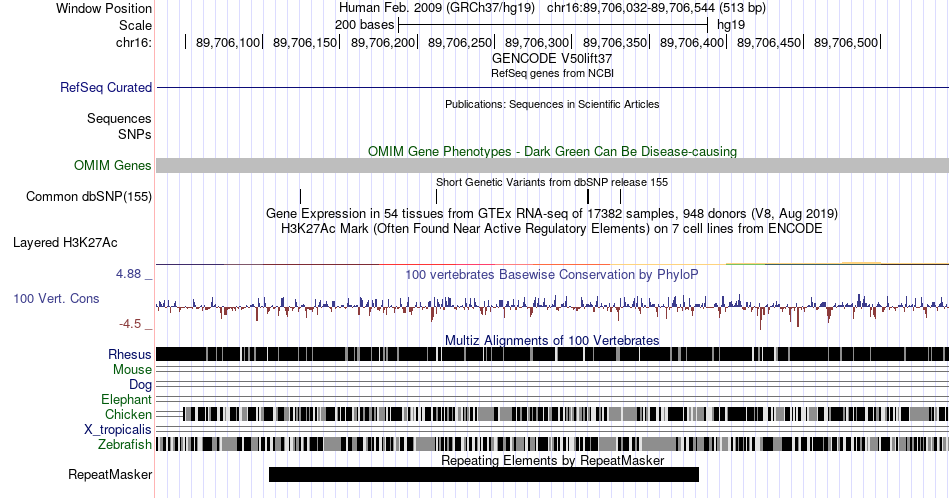Click the fourth dbSNP variant tick mark

point(620,196)
